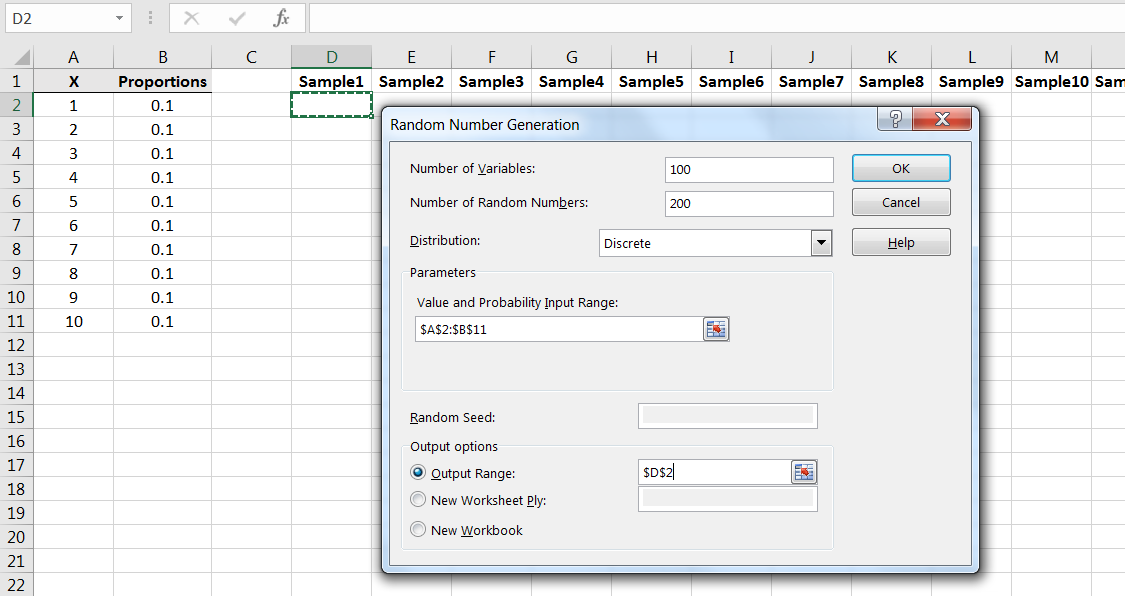Close the Random Number Generation dialog

tap(942, 120)
